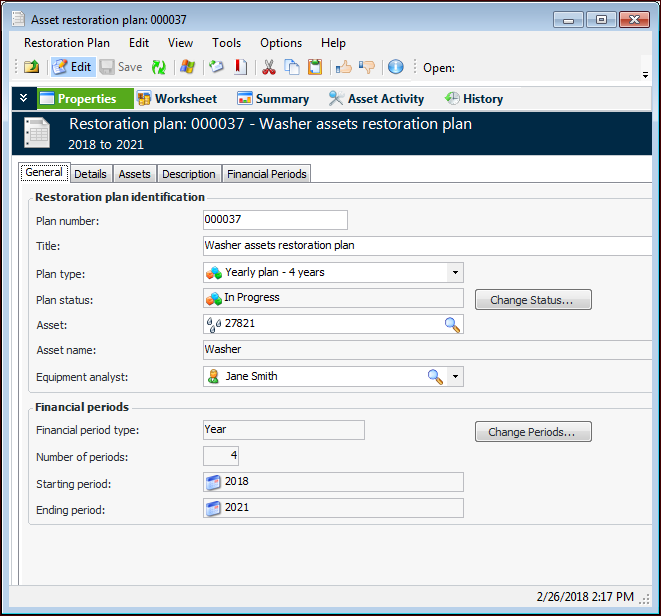Open the Tools menu
Screen dimensions: 661x616
[226, 43]
